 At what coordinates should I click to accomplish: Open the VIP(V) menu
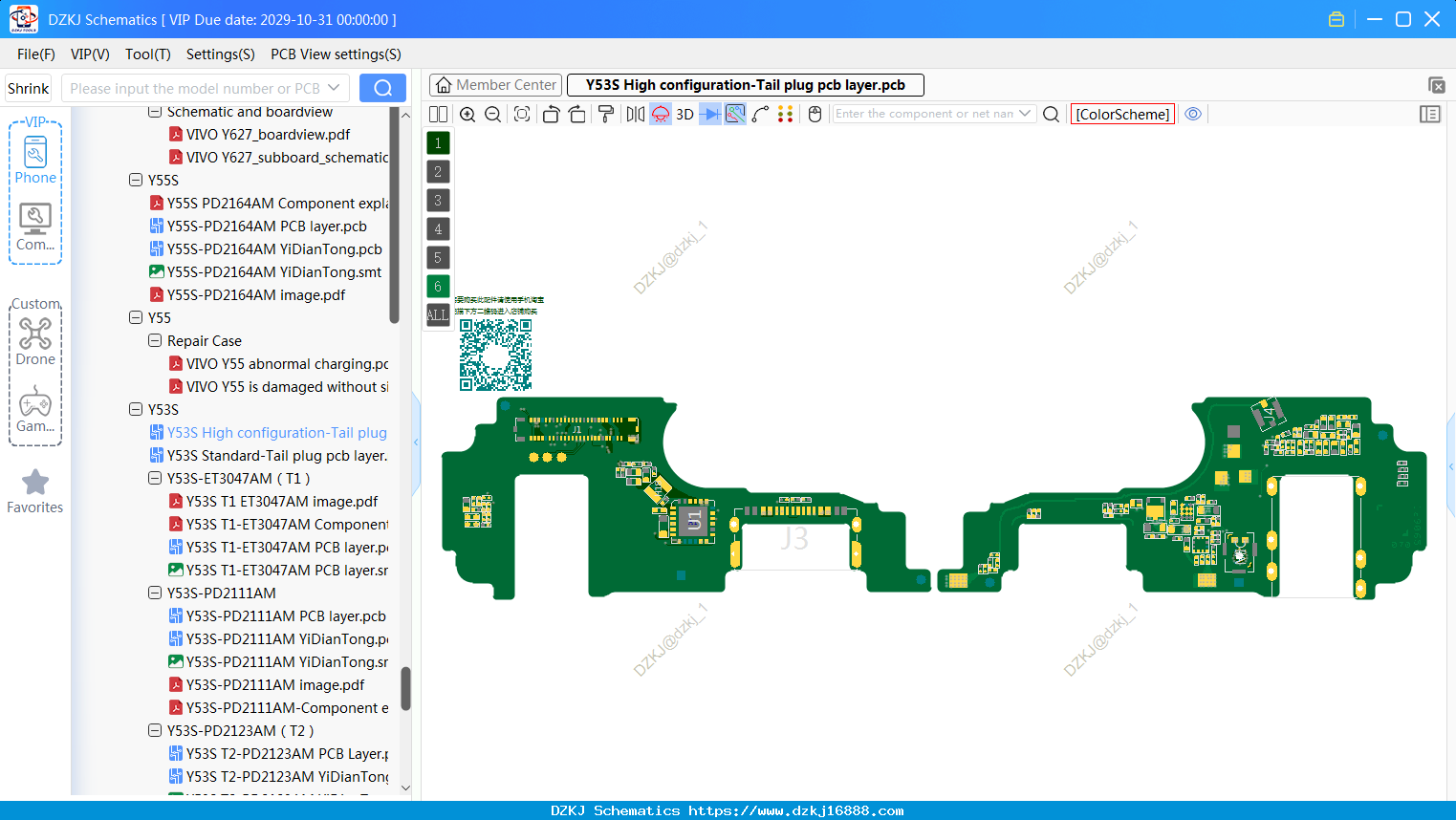(x=90, y=54)
